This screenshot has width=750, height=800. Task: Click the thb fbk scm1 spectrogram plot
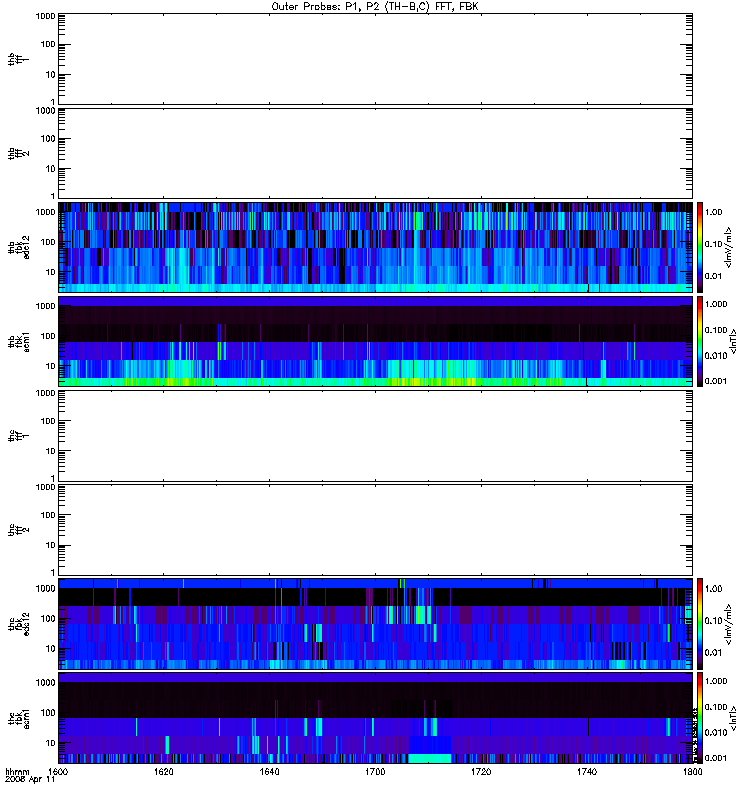click(x=376, y=342)
